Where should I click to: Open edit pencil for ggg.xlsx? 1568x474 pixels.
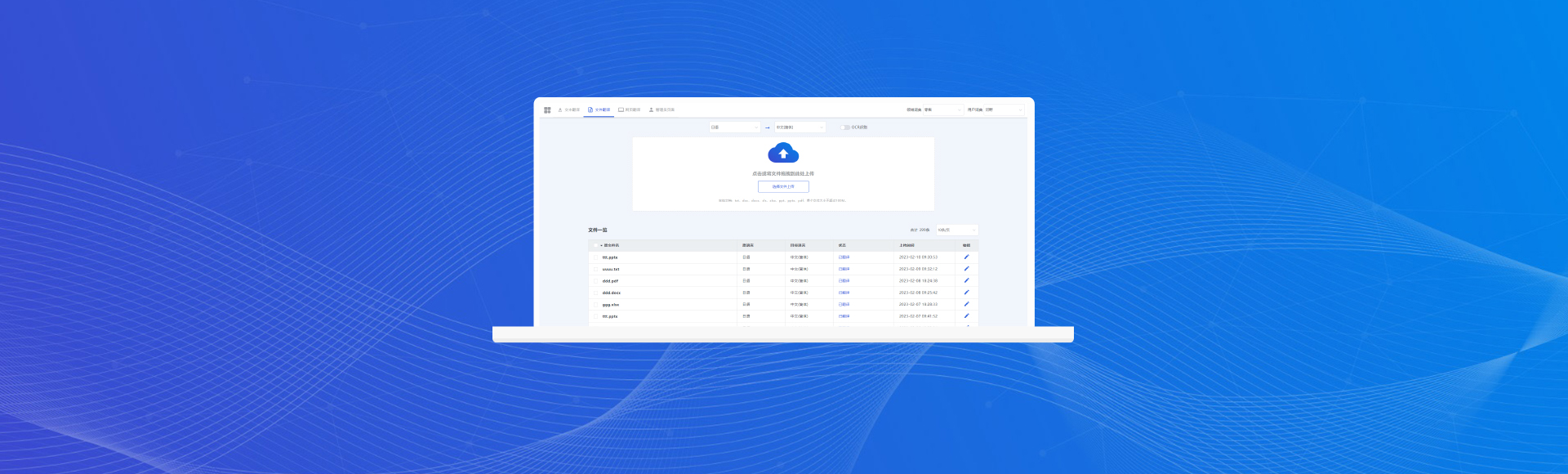[x=966, y=304]
